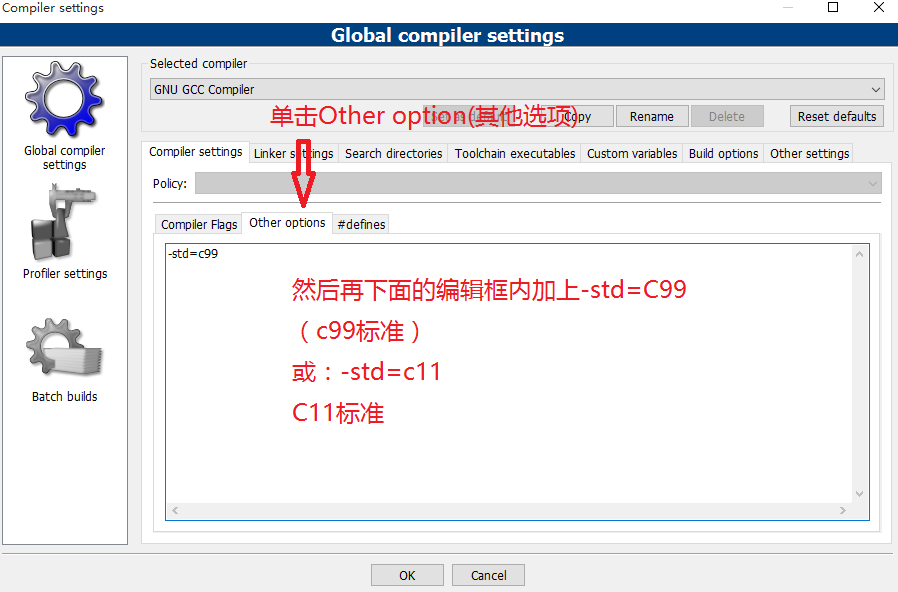Screen dimensions: 898x592
Task: Switch to Build options tab
Action: pyautogui.click(x=723, y=153)
